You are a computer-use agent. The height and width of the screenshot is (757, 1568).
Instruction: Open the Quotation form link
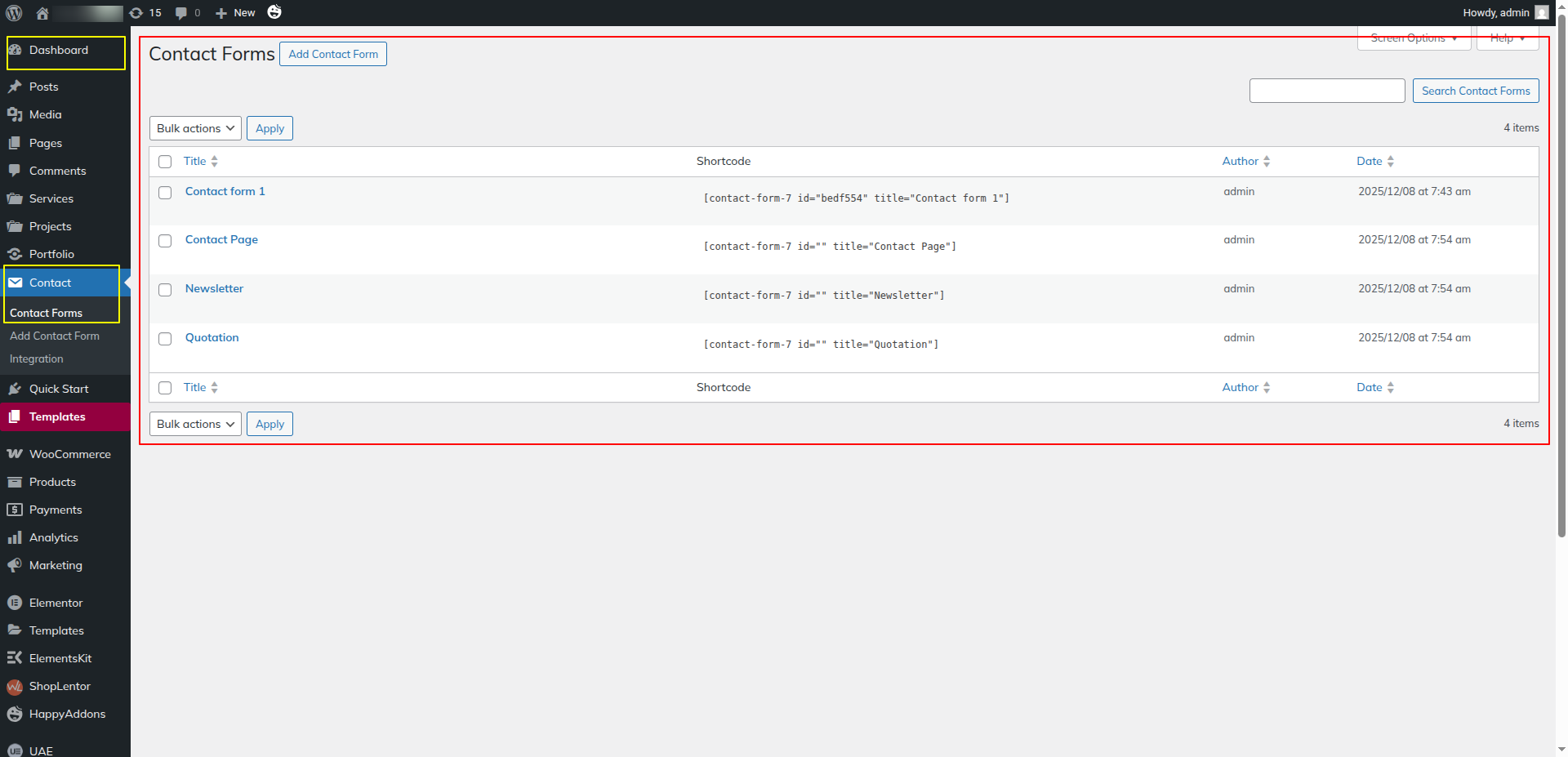pos(212,337)
